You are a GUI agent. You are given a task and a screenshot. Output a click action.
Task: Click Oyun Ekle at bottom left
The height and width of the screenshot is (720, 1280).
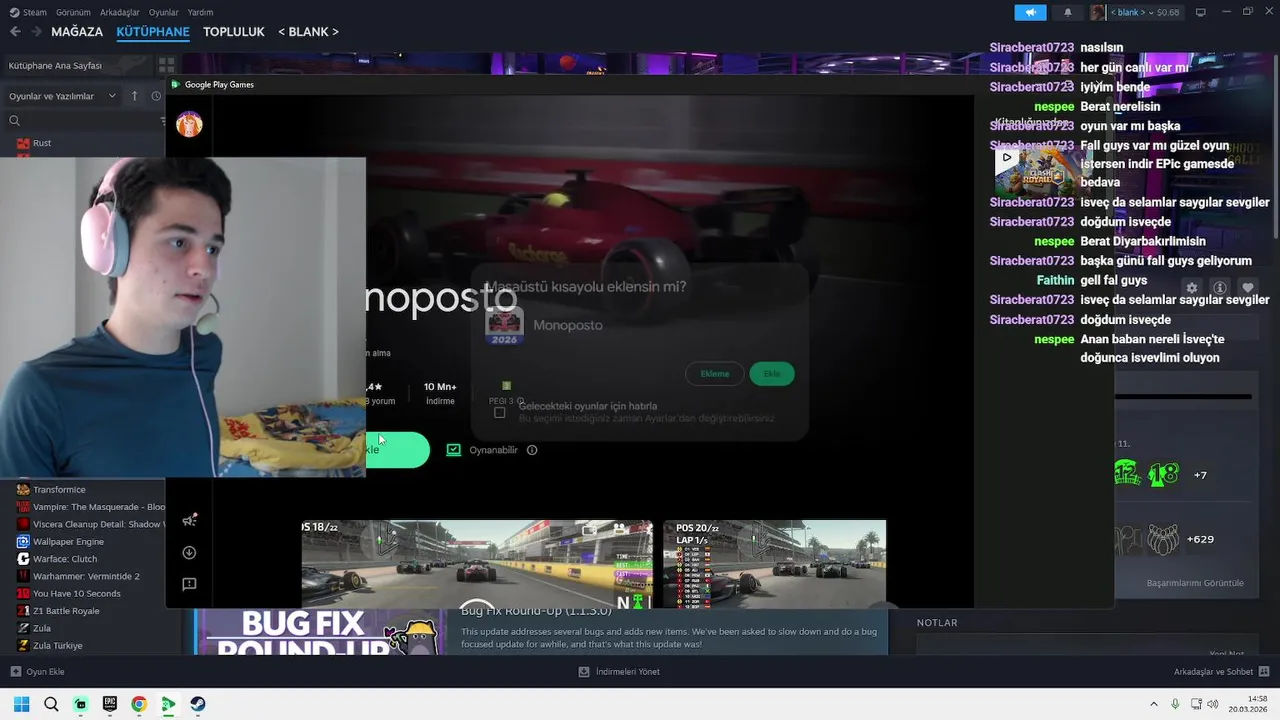(x=37, y=671)
